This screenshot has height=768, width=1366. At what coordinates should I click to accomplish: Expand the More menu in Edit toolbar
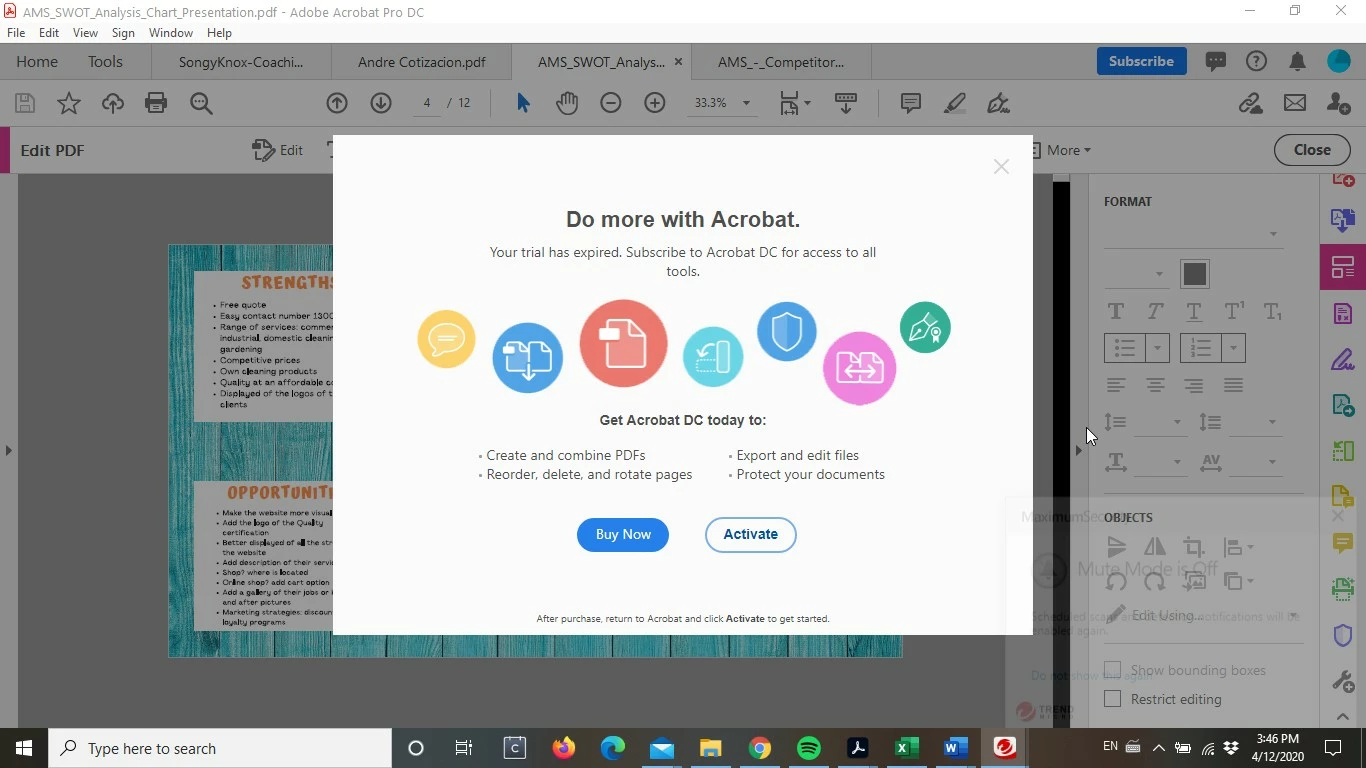click(1068, 150)
